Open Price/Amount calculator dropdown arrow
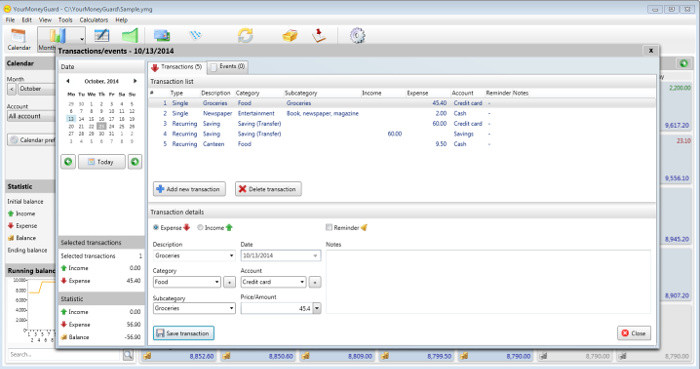 pos(317,308)
